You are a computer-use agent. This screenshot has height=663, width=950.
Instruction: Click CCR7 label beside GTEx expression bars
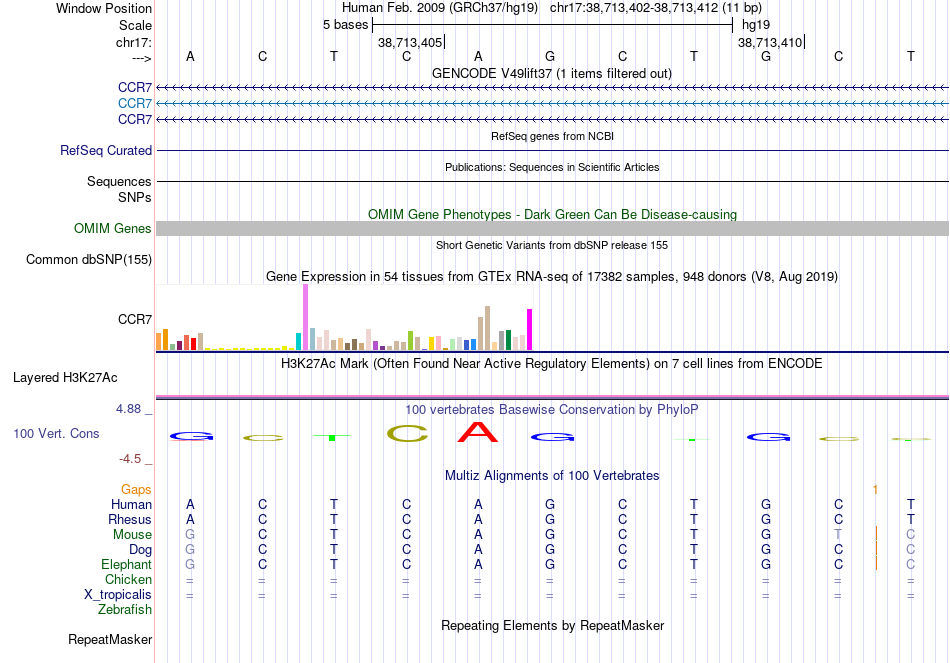(x=135, y=319)
